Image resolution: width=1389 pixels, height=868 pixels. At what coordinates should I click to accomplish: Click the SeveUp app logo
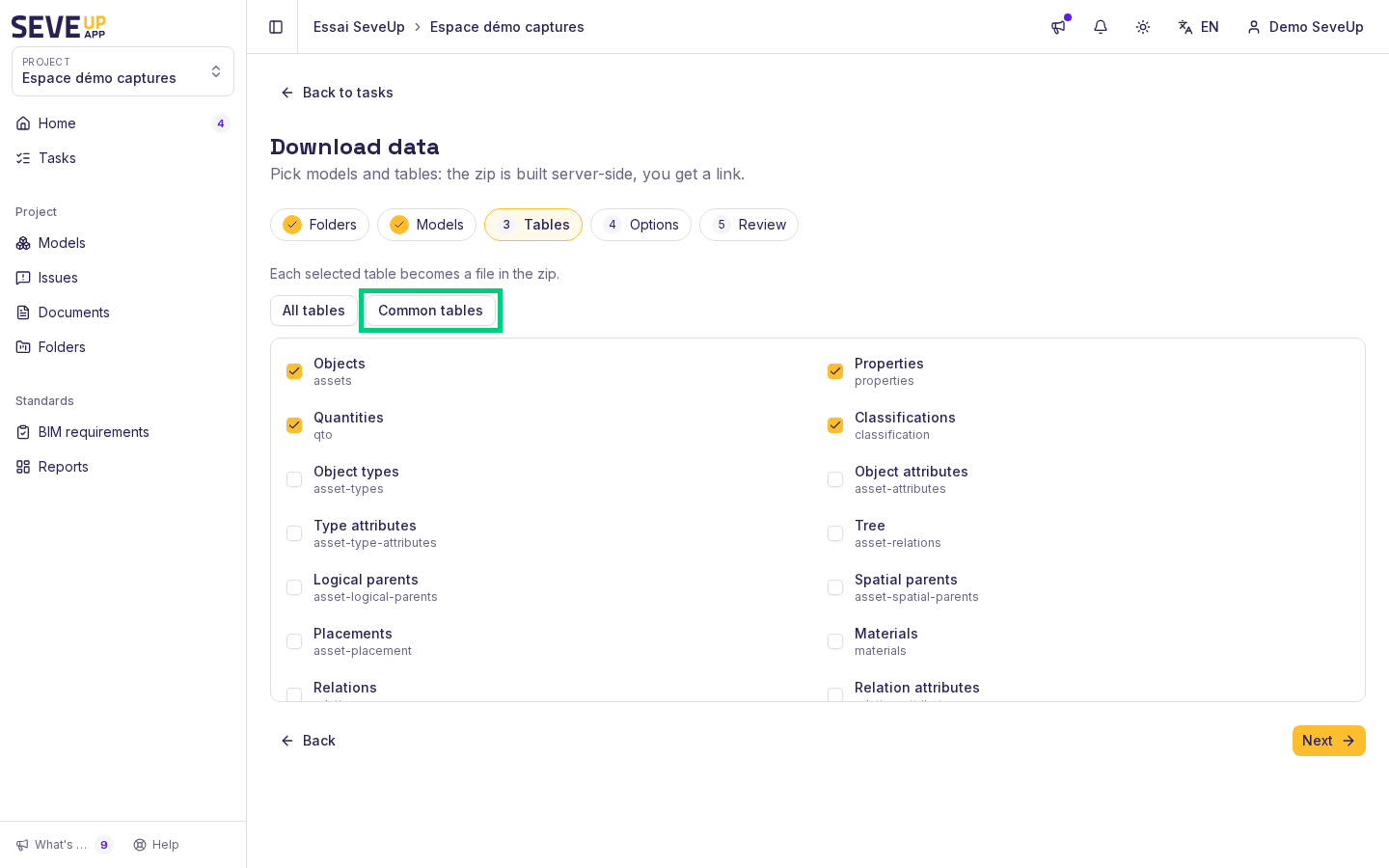[x=59, y=27]
